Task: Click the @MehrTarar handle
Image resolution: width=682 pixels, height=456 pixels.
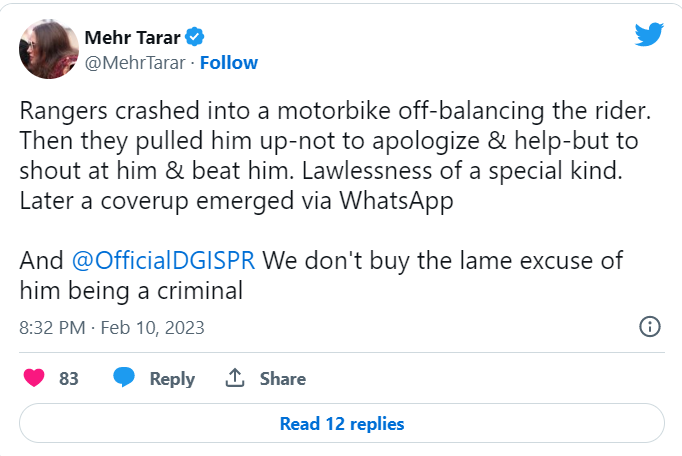Action: point(136,63)
